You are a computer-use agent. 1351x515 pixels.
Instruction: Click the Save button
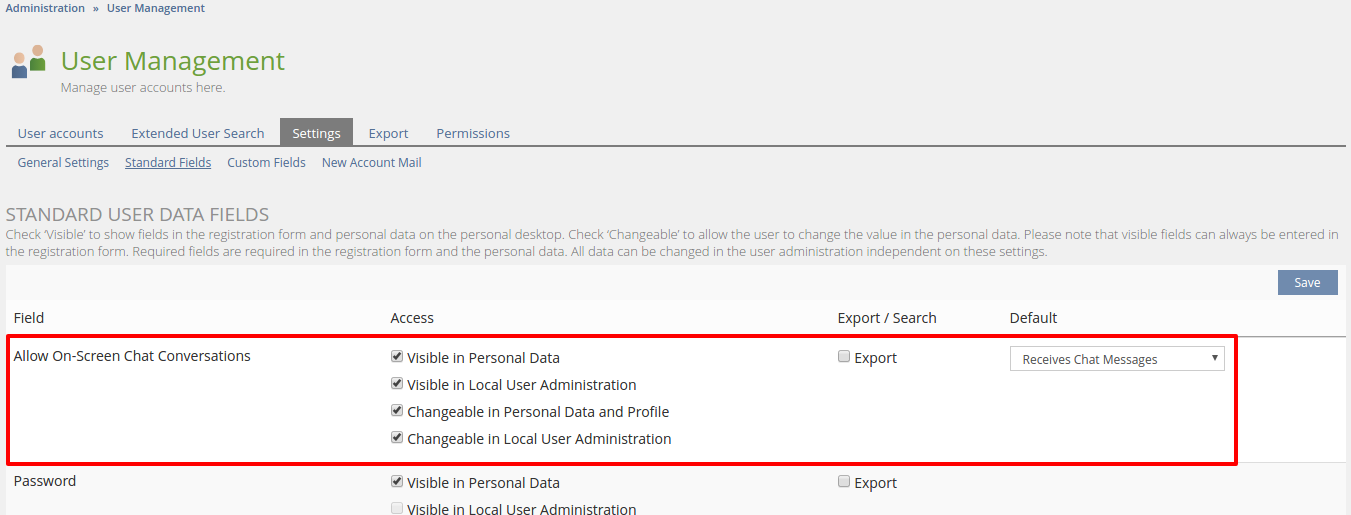[1307, 283]
